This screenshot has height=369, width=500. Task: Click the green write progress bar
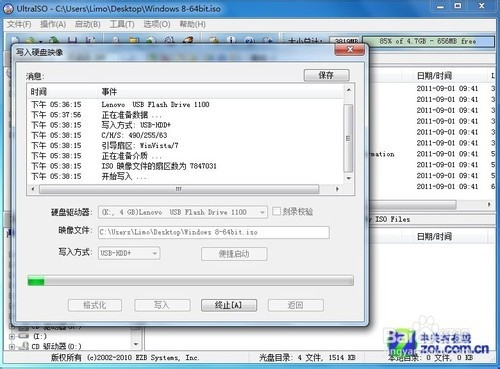pyautogui.click(x=191, y=281)
